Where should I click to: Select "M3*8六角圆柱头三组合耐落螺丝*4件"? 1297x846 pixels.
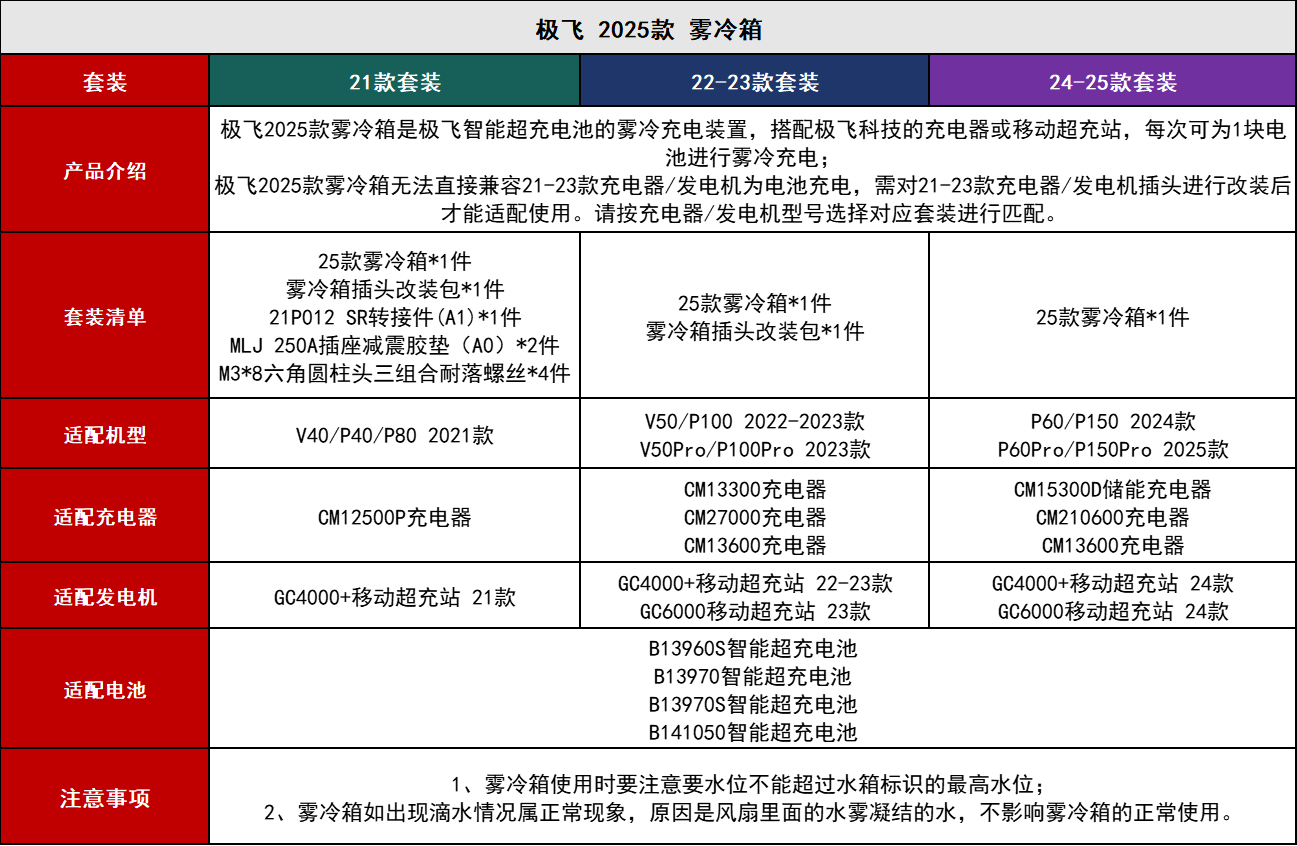click(x=395, y=374)
